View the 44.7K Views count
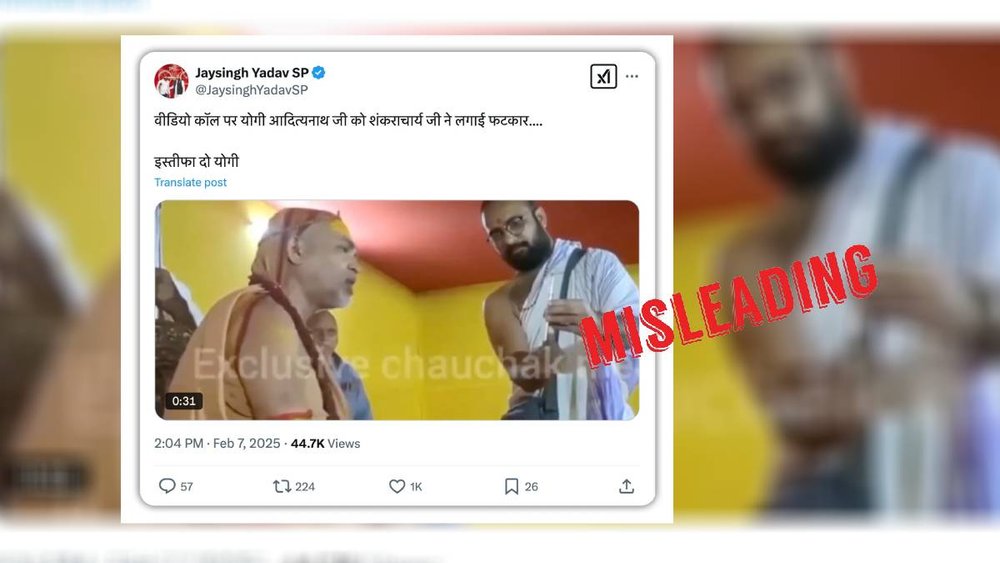 coord(325,443)
